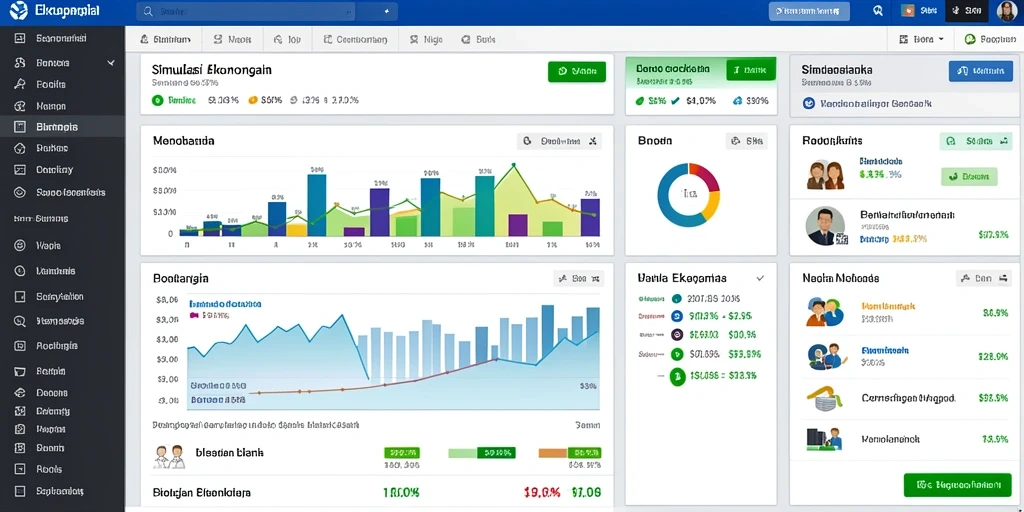Click the blue cloud icon beside $30%

click(737, 101)
